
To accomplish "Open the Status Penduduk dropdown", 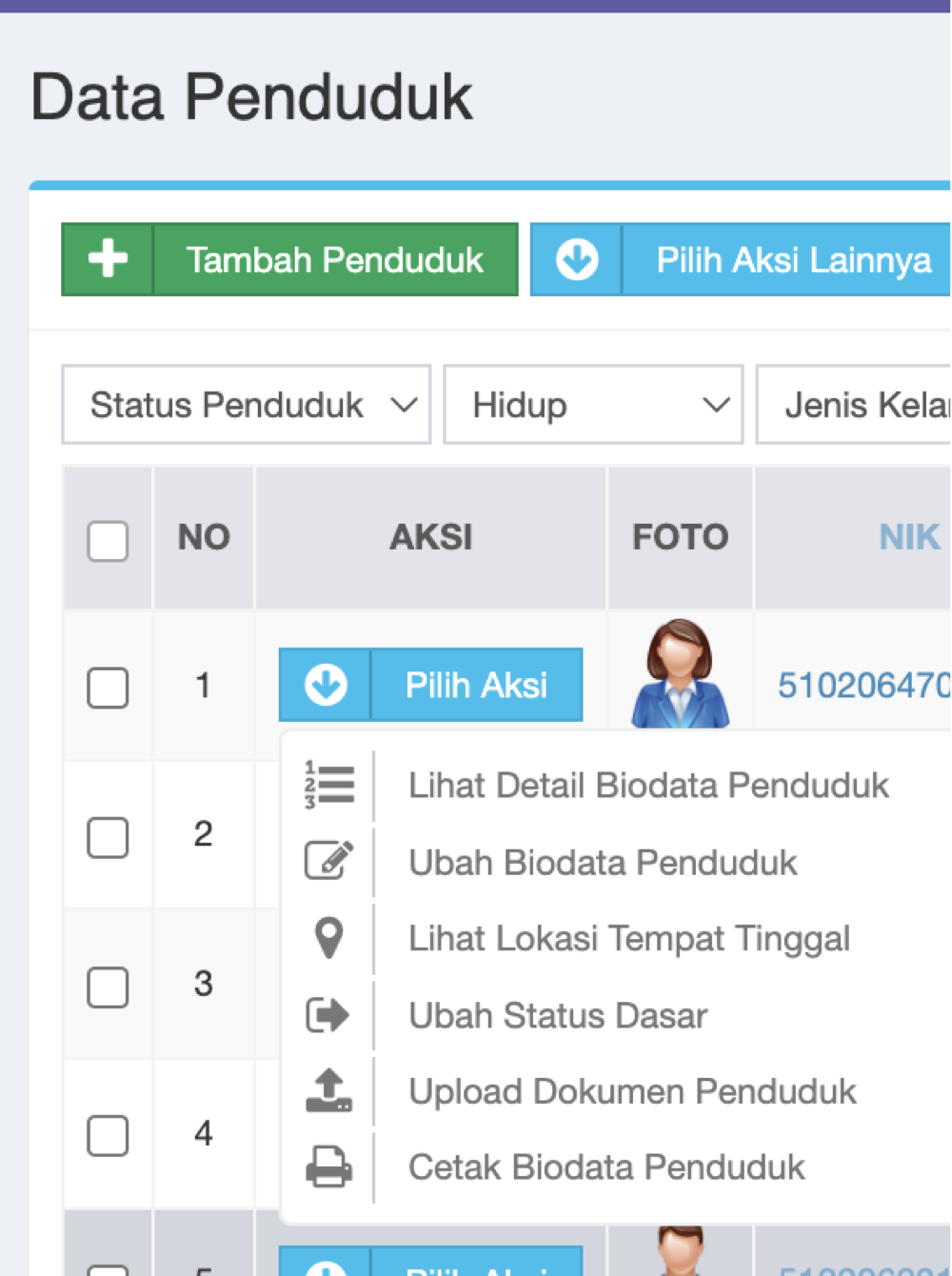I will click(x=246, y=404).
